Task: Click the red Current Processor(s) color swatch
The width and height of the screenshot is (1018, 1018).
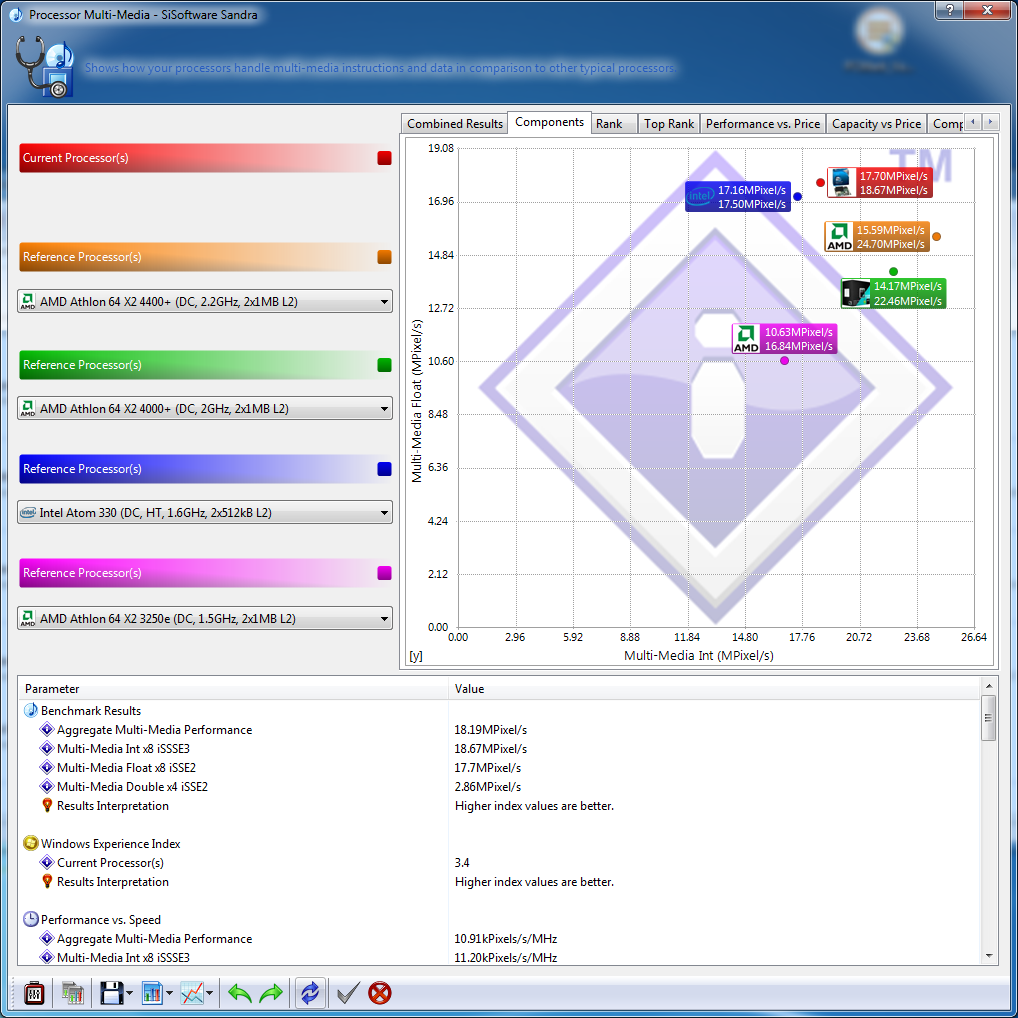Action: click(384, 158)
